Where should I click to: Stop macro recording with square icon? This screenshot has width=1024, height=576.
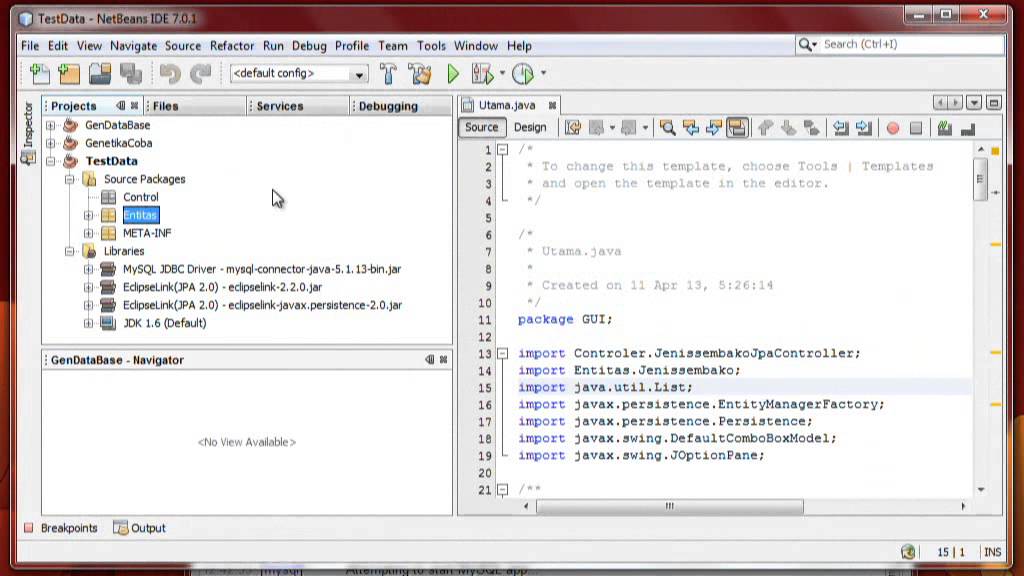916,128
